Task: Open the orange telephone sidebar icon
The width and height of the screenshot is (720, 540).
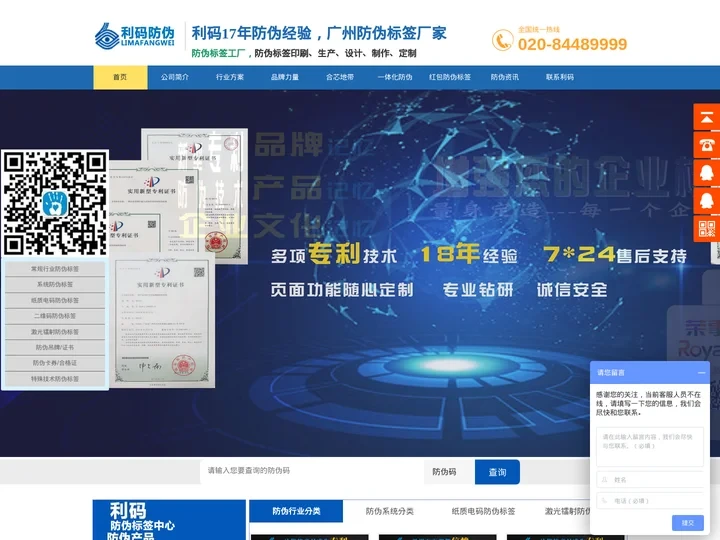Action: click(706, 145)
